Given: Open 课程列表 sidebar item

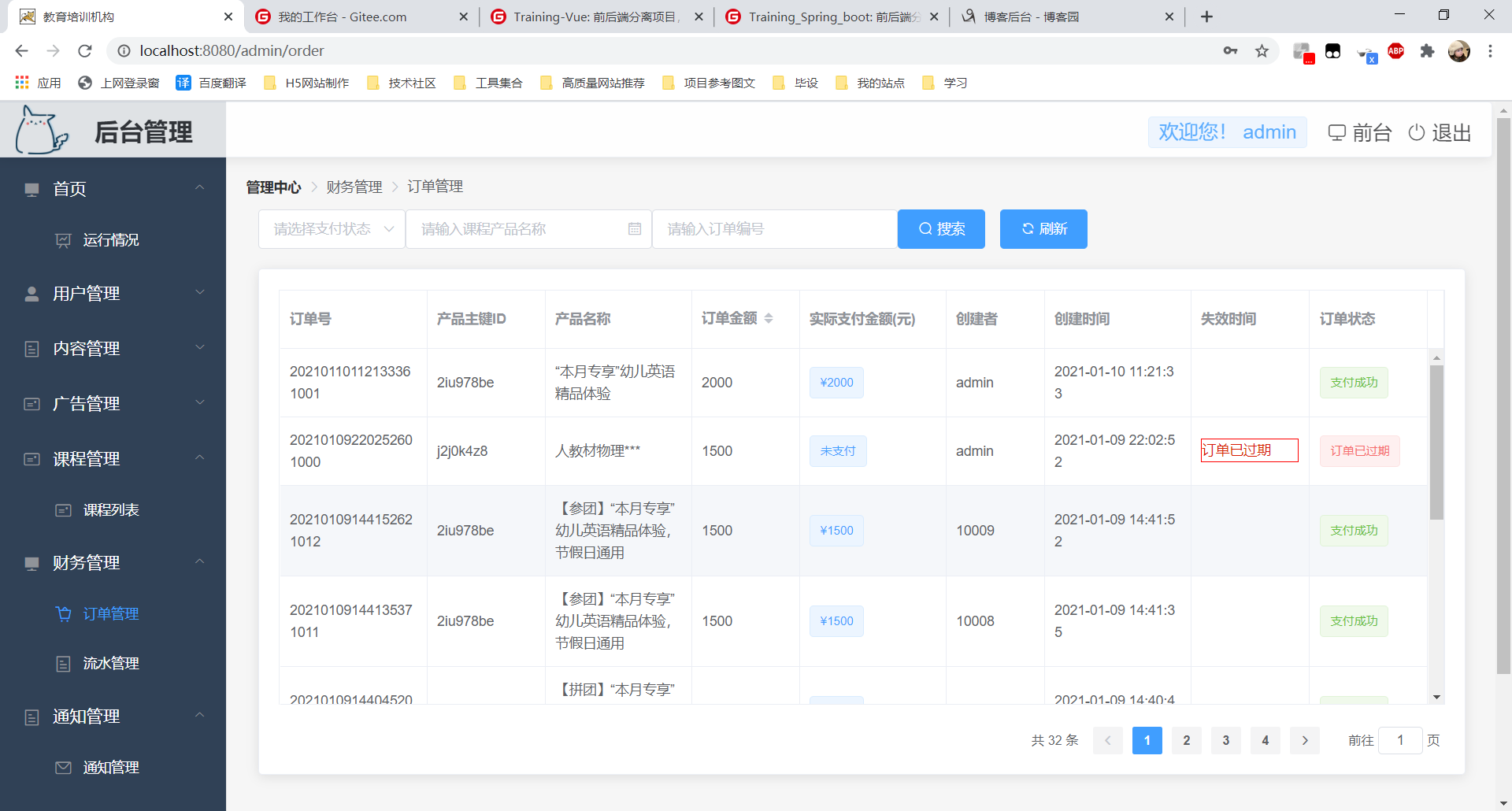Looking at the screenshot, I should tap(113, 510).
